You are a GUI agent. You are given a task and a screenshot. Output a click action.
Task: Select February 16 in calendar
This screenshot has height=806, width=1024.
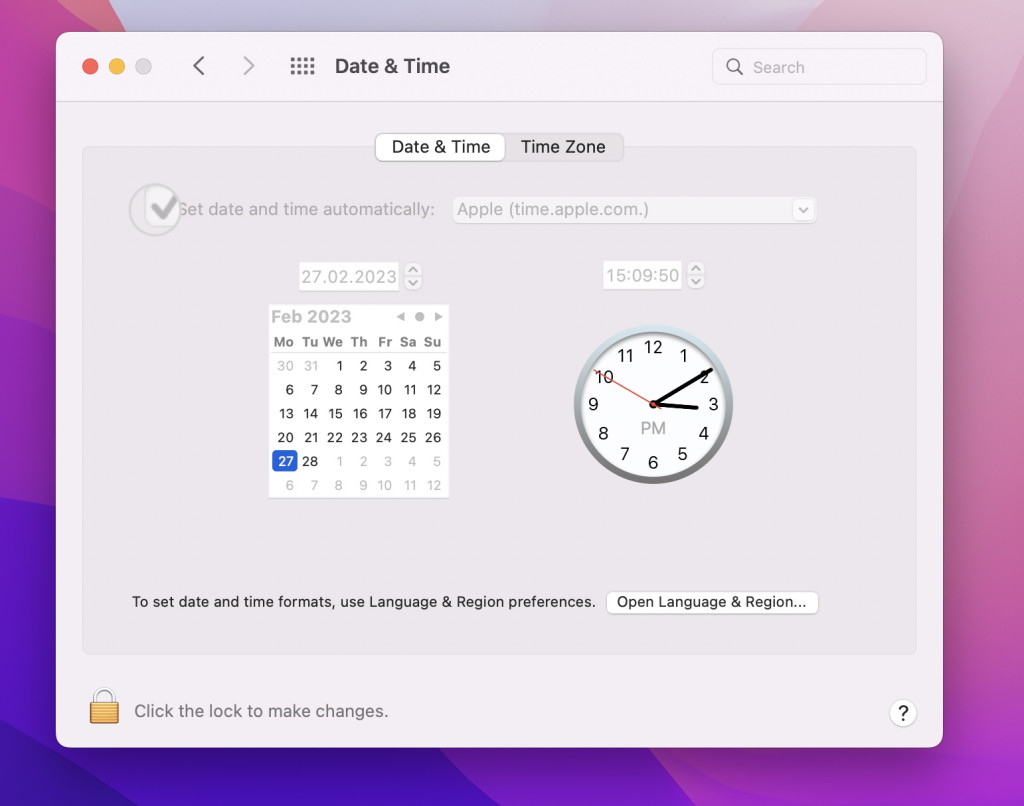(x=360, y=413)
